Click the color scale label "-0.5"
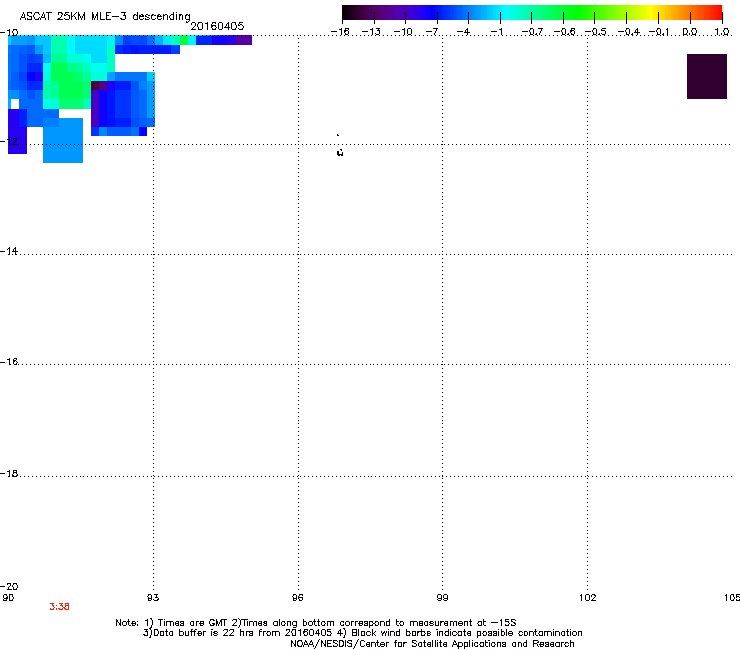 [596, 32]
